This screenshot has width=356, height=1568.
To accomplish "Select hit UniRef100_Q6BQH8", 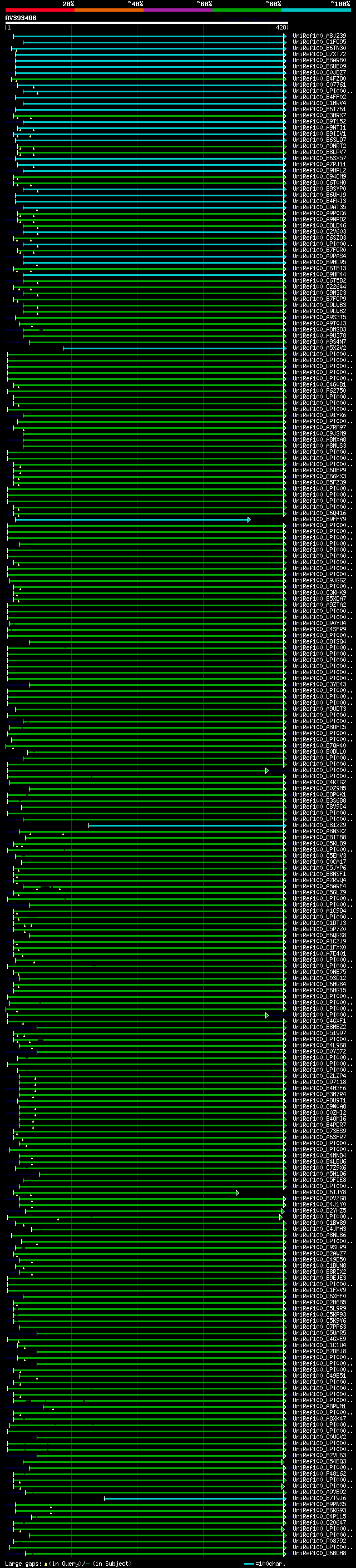I will tap(319, 1554).
